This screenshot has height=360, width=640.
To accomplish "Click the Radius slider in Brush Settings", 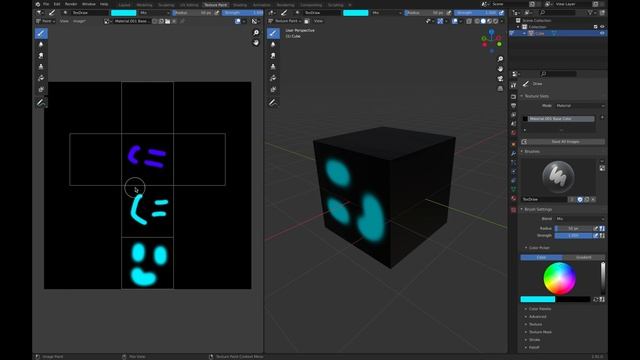I will (x=573, y=229).
